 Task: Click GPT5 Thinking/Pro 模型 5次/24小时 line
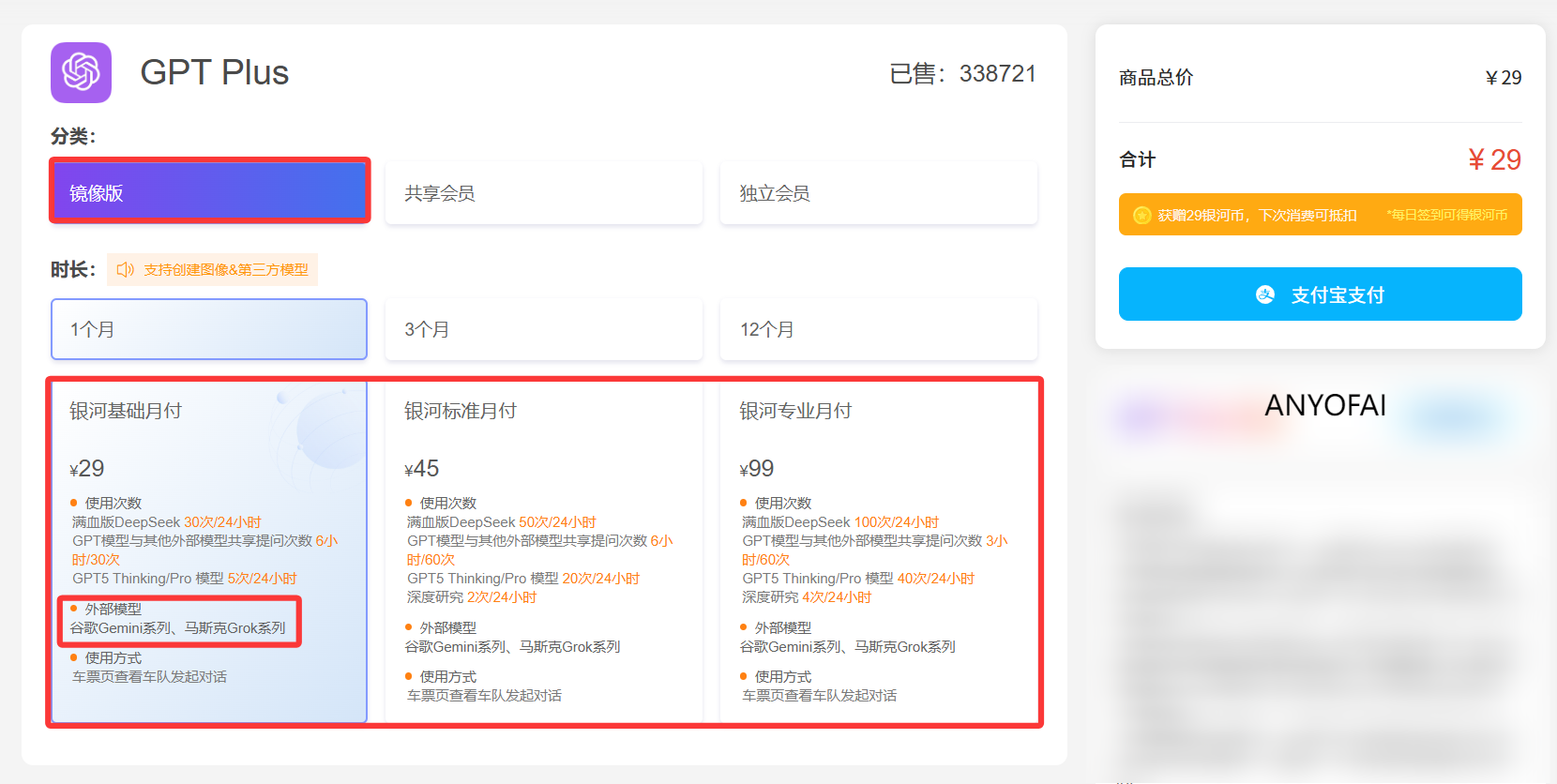pos(185,579)
